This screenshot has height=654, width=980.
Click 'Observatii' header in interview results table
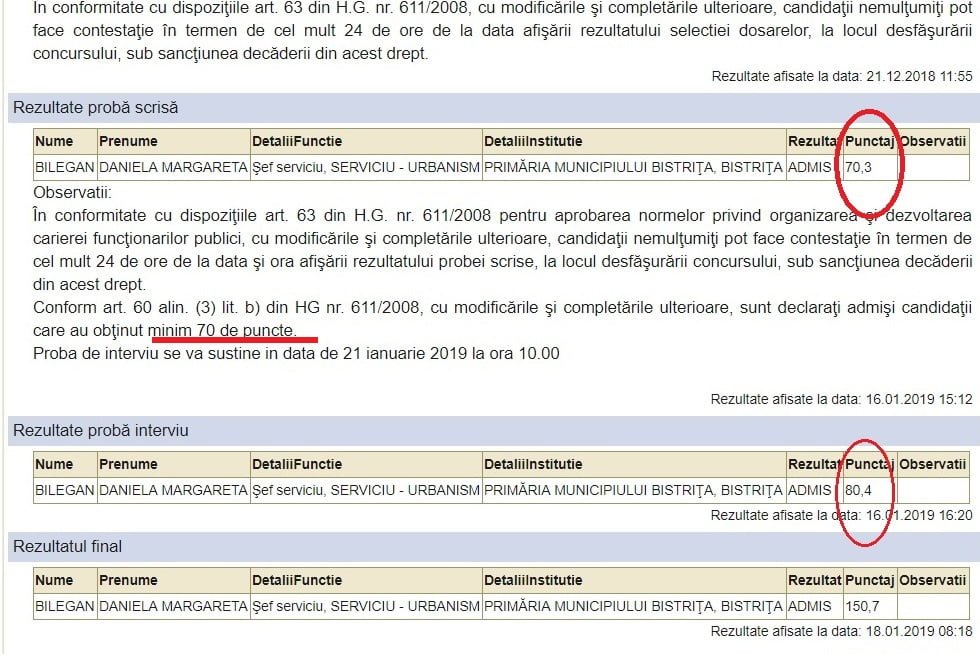coord(933,464)
